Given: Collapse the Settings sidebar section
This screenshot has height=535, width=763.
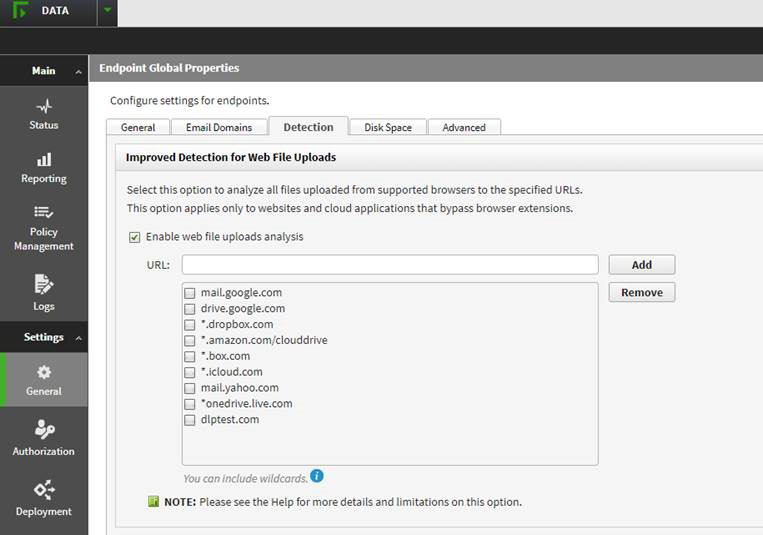Looking at the screenshot, I should [78, 338].
